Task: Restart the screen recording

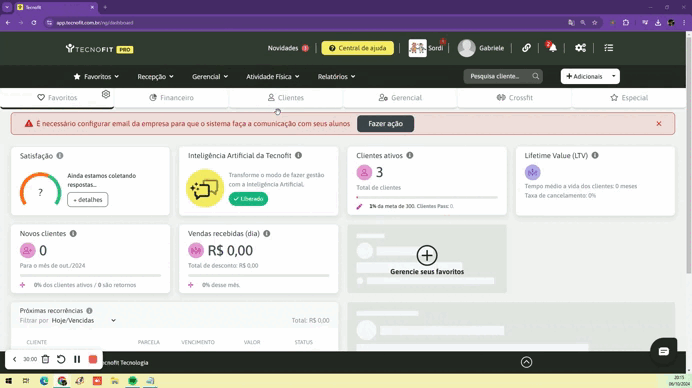Action: click(x=61, y=359)
